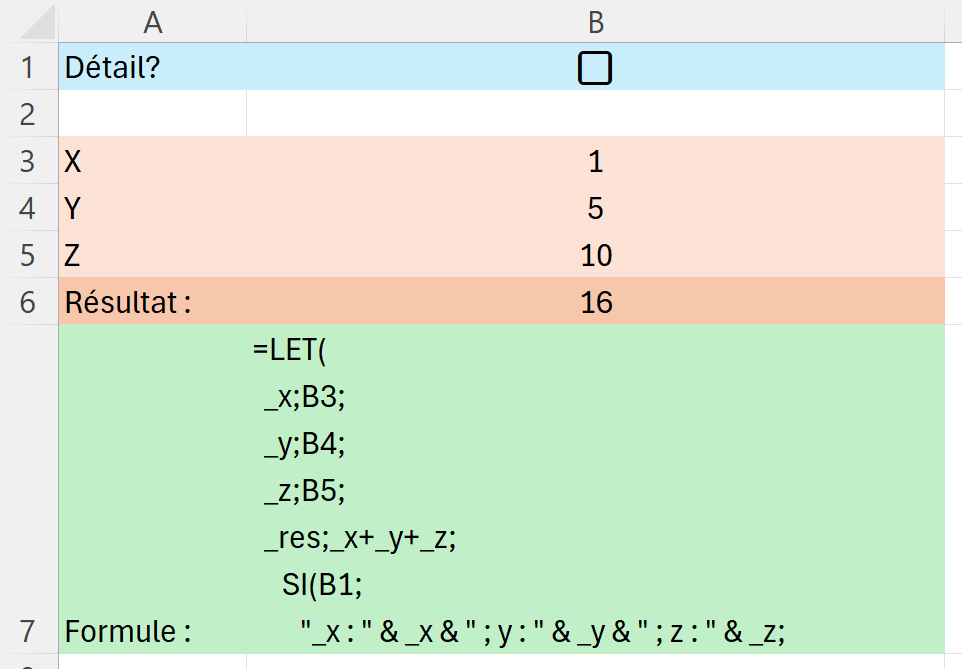Image resolution: width=962 pixels, height=669 pixels.
Task: Click the result cell showing 16
Action: 596,301
